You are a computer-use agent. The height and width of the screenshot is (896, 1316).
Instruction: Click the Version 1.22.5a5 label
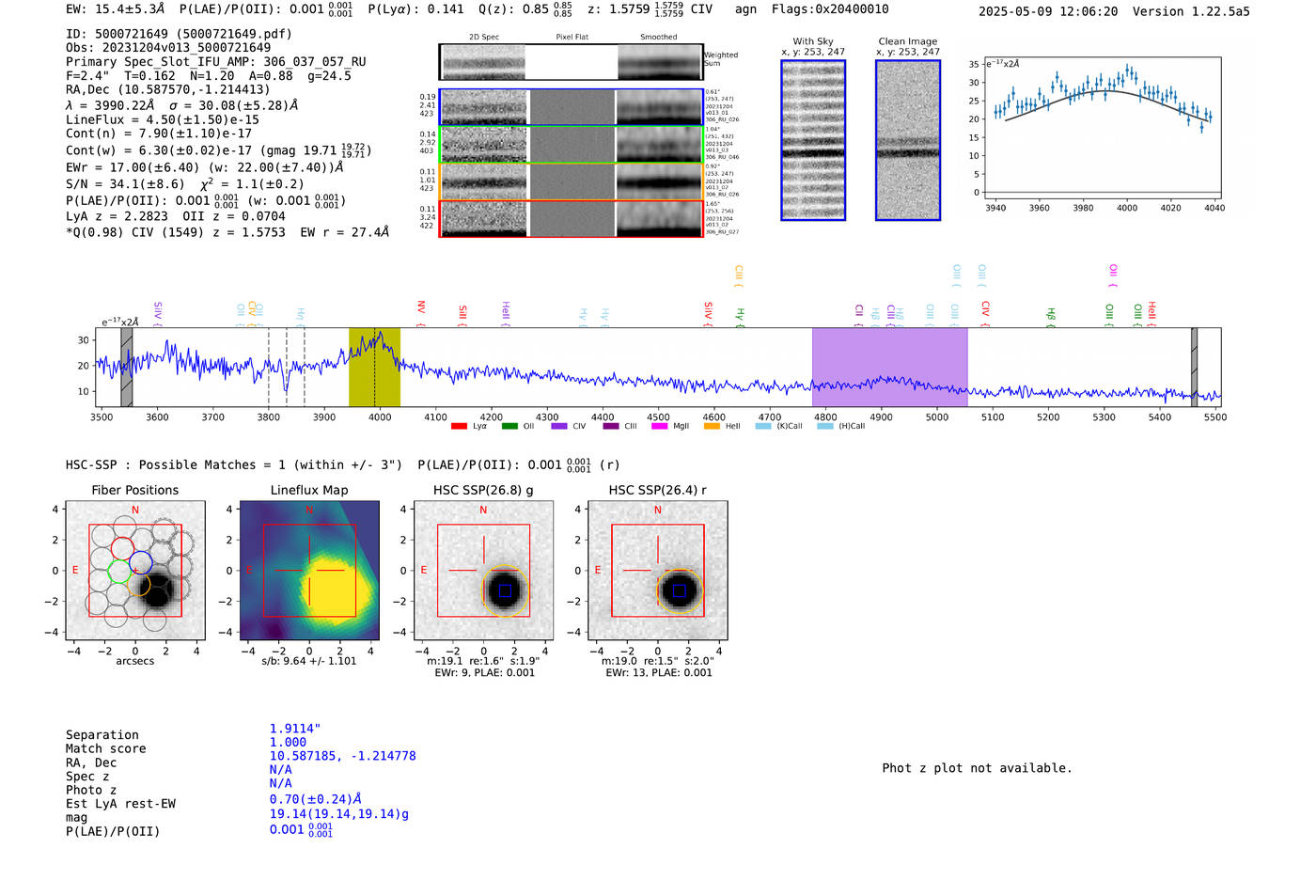point(1191,11)
